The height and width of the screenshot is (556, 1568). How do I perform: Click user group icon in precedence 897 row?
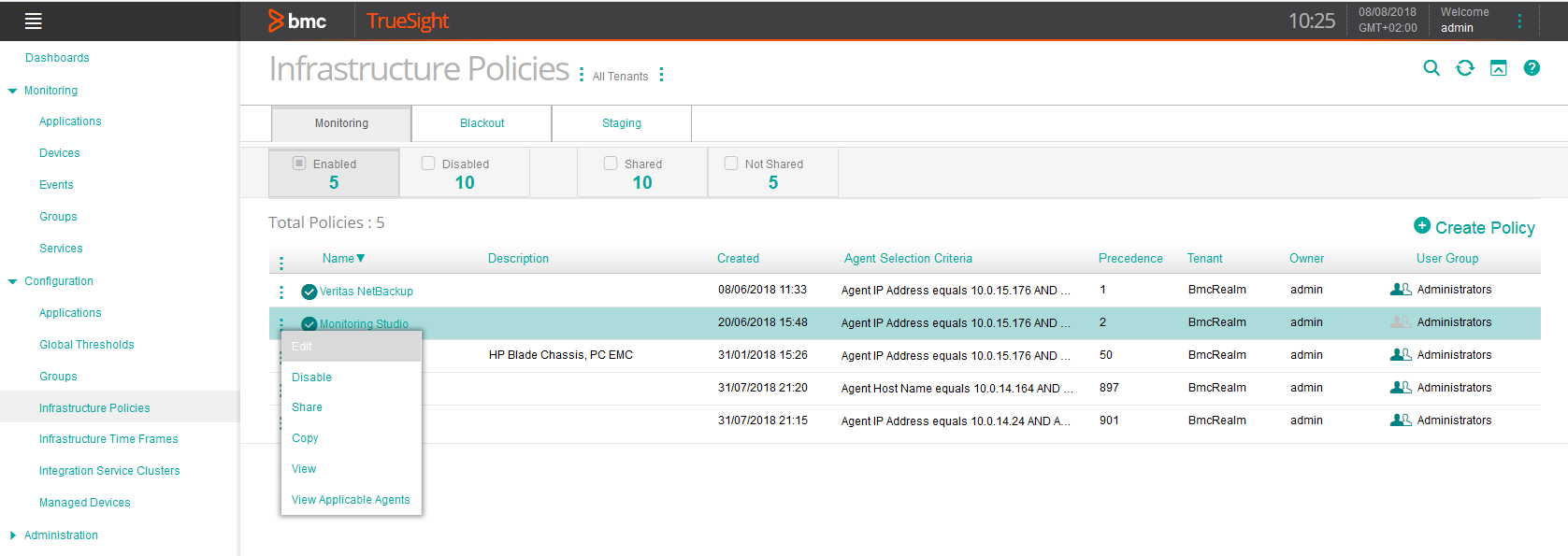[1401, 388]
